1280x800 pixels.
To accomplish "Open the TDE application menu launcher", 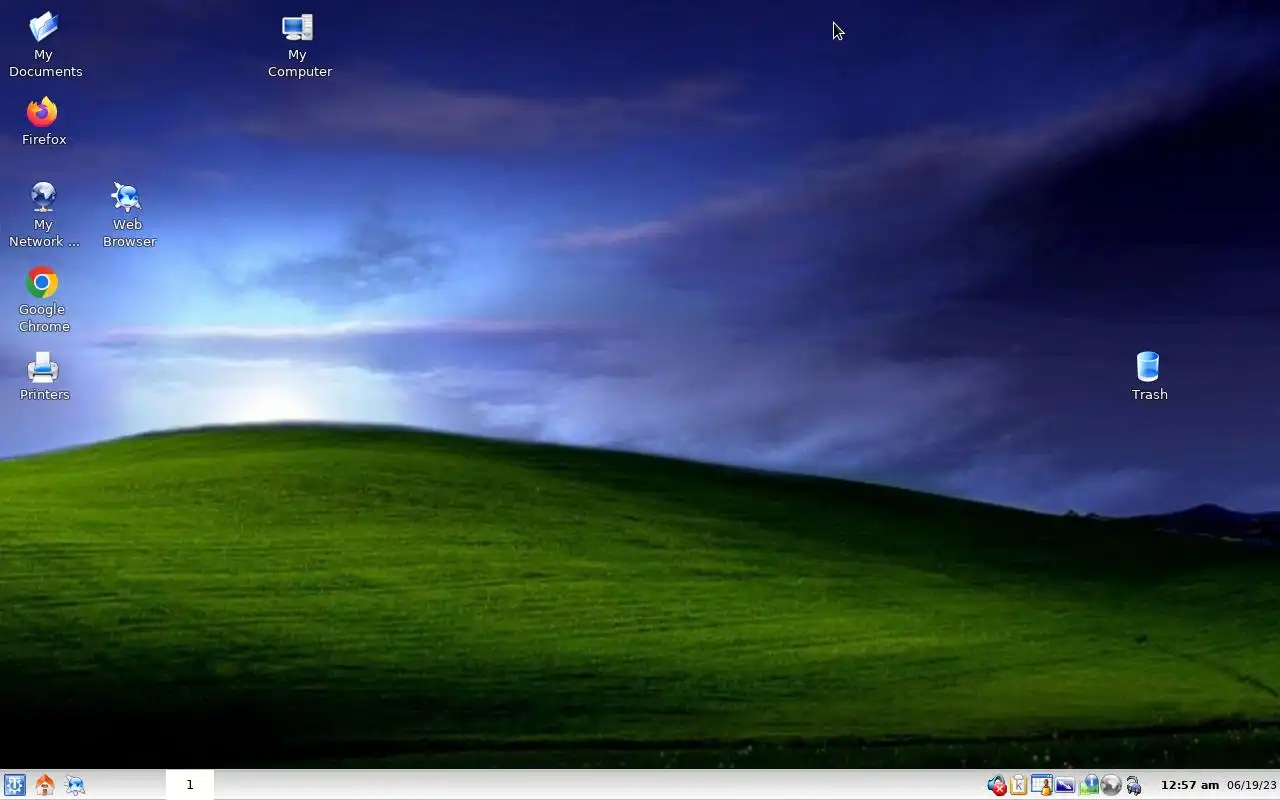I will tap(14, 785).
